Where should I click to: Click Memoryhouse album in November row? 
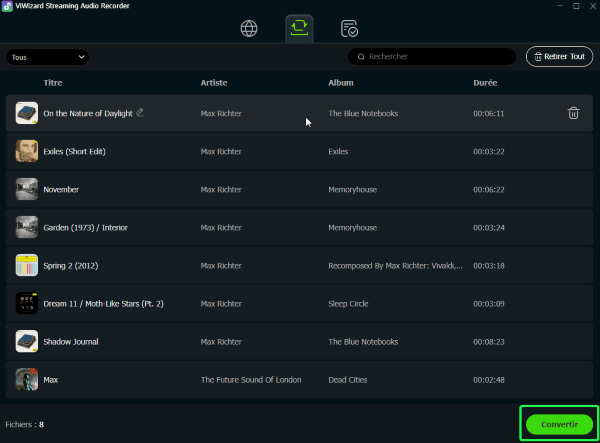tap(352, 189)
